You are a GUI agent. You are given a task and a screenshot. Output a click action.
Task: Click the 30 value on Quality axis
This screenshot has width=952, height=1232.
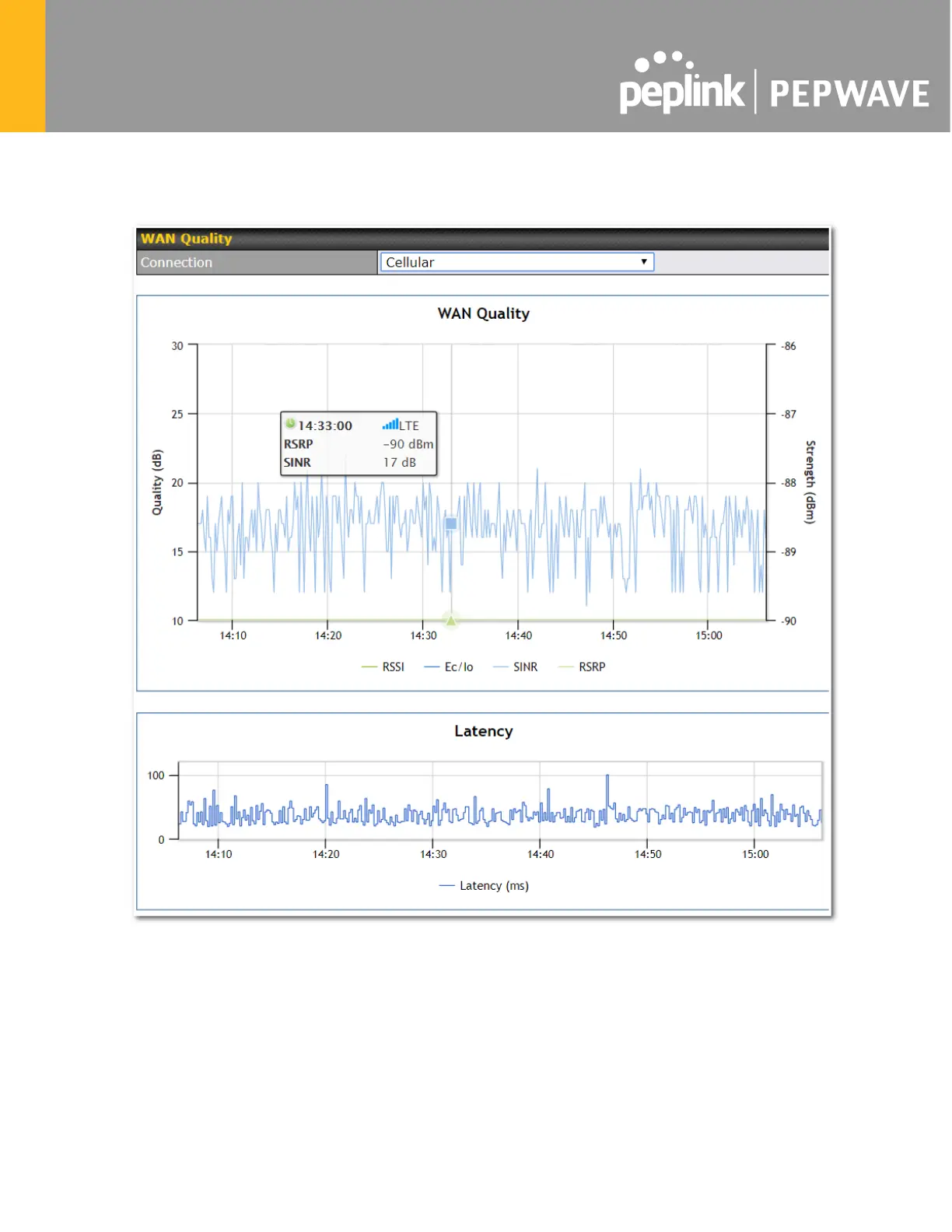coord(177,346)
